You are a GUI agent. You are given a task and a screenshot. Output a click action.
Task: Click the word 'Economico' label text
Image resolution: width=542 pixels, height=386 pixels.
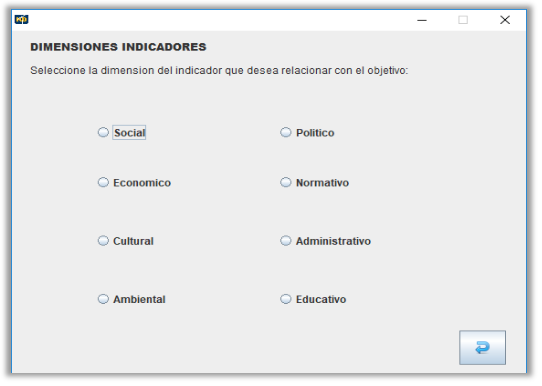click(x=142, y=183)
